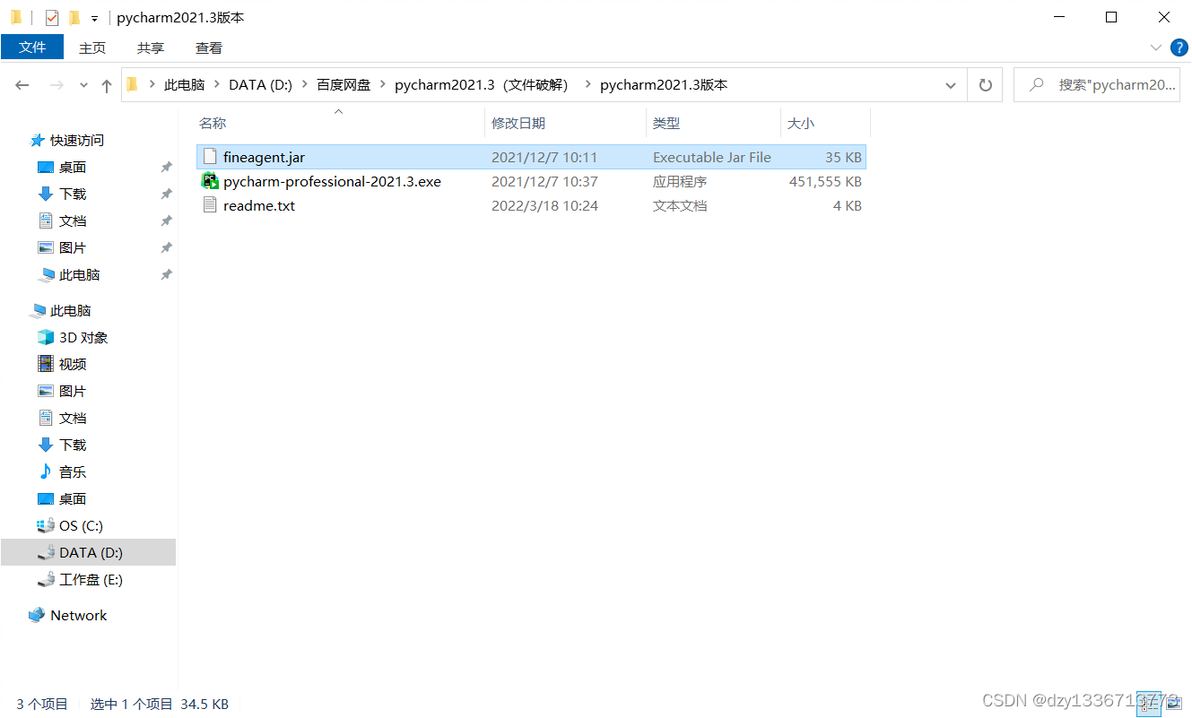1192x718 pixels.
Task: Click the Forward navigation arrow
Action: coord(56,85)
